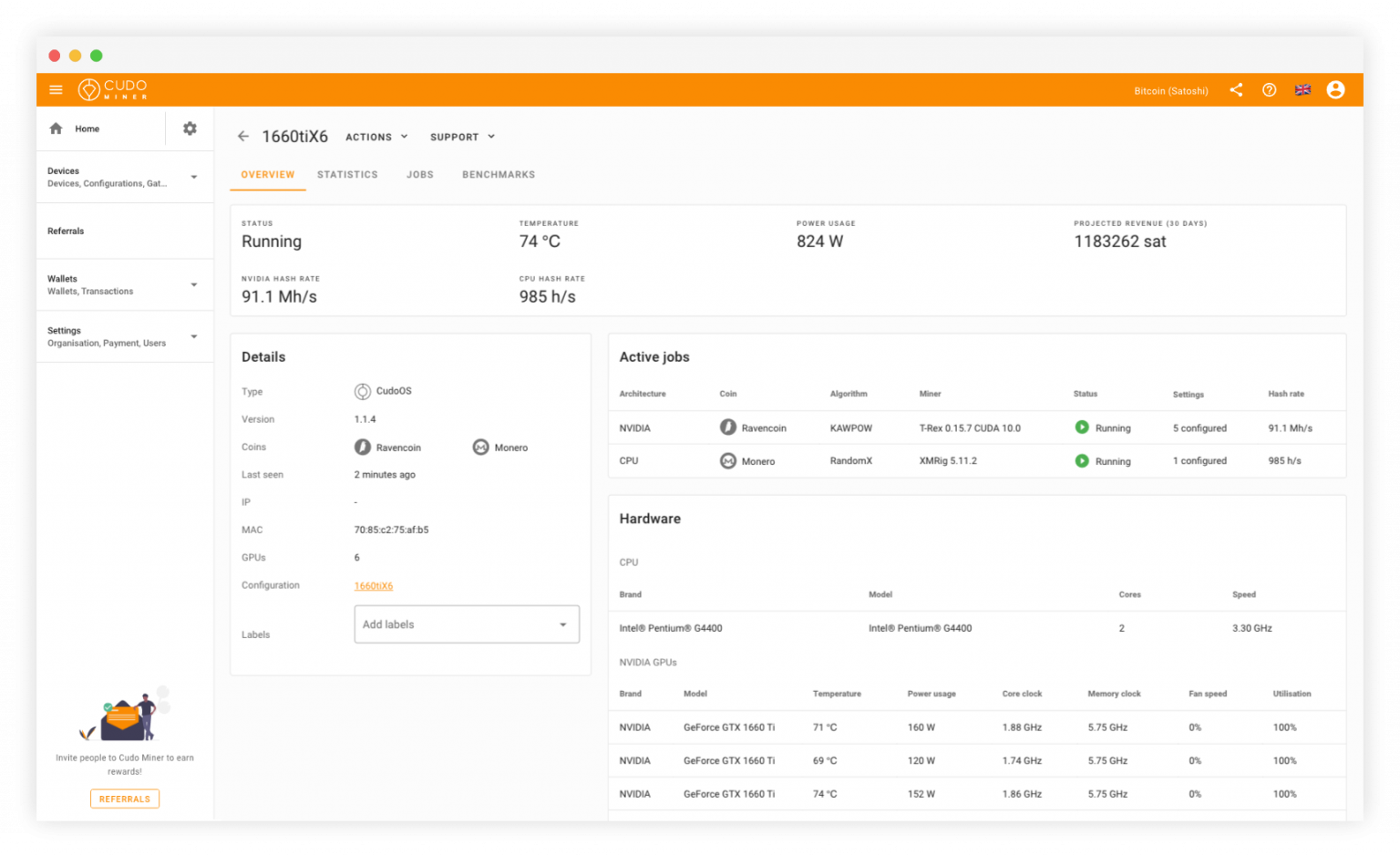Click the Running status for the RandomX job
The width and height of the screenshot is (1400, 856).
point(1083,460)
